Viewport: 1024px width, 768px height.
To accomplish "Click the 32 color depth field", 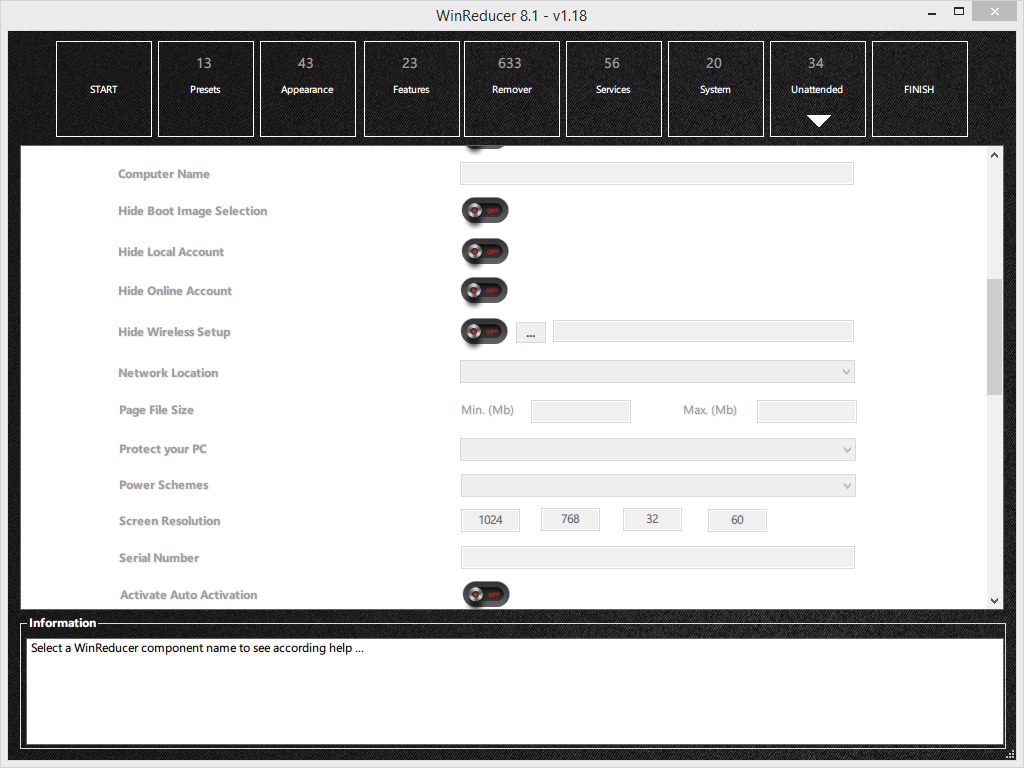I will [652, 519].
